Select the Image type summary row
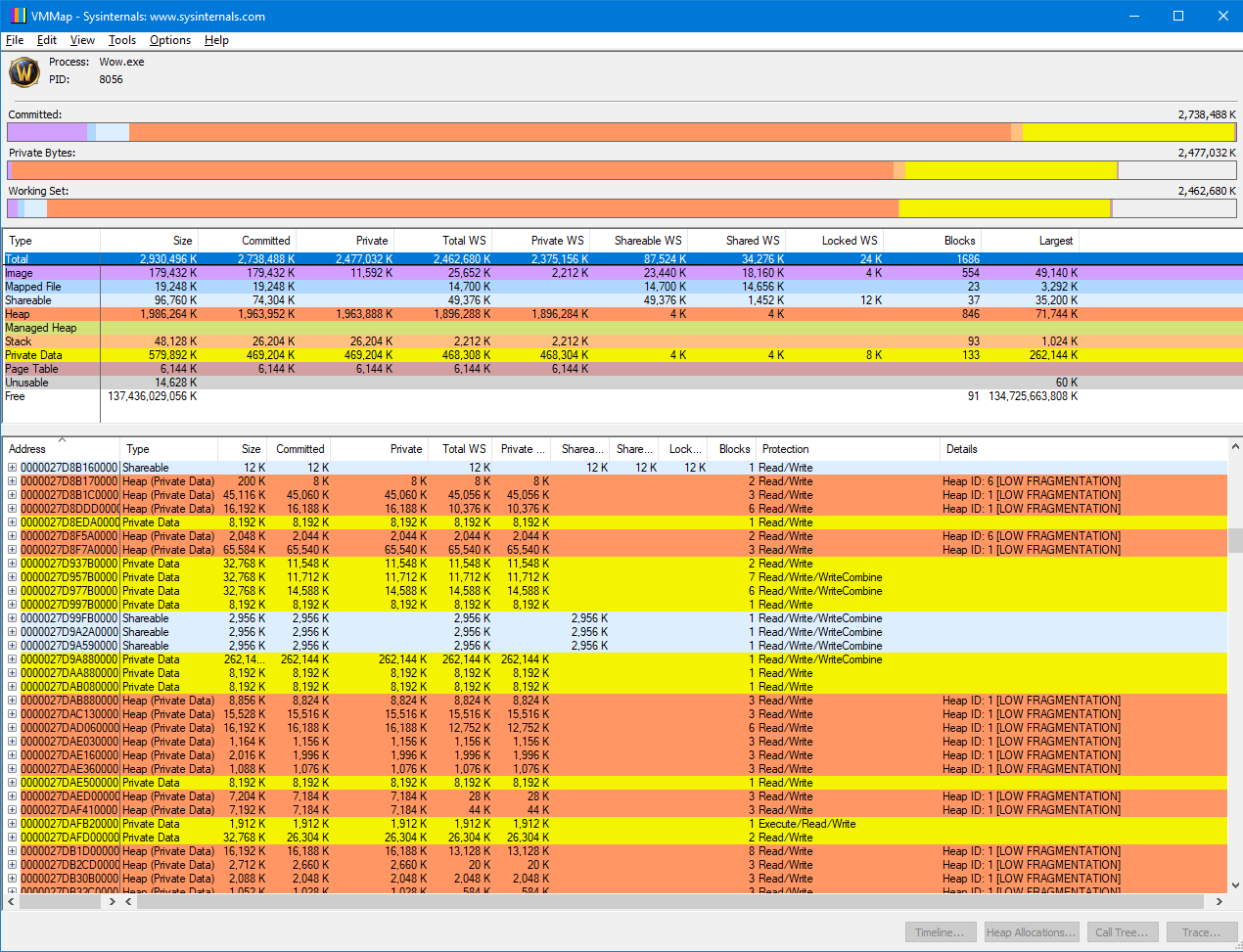 [x=19, y=273]
